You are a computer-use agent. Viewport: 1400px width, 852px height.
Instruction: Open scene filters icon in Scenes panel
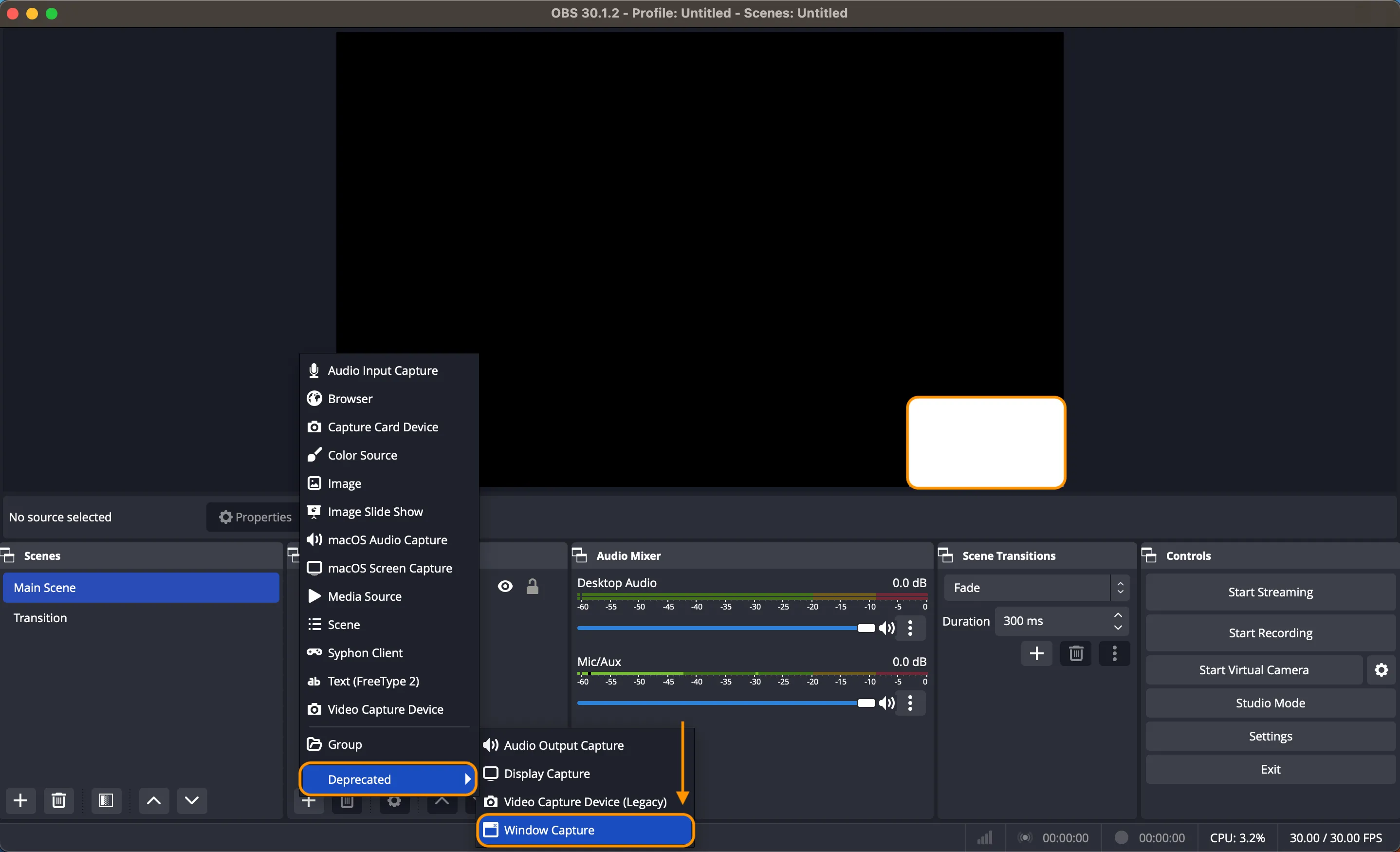106,800
